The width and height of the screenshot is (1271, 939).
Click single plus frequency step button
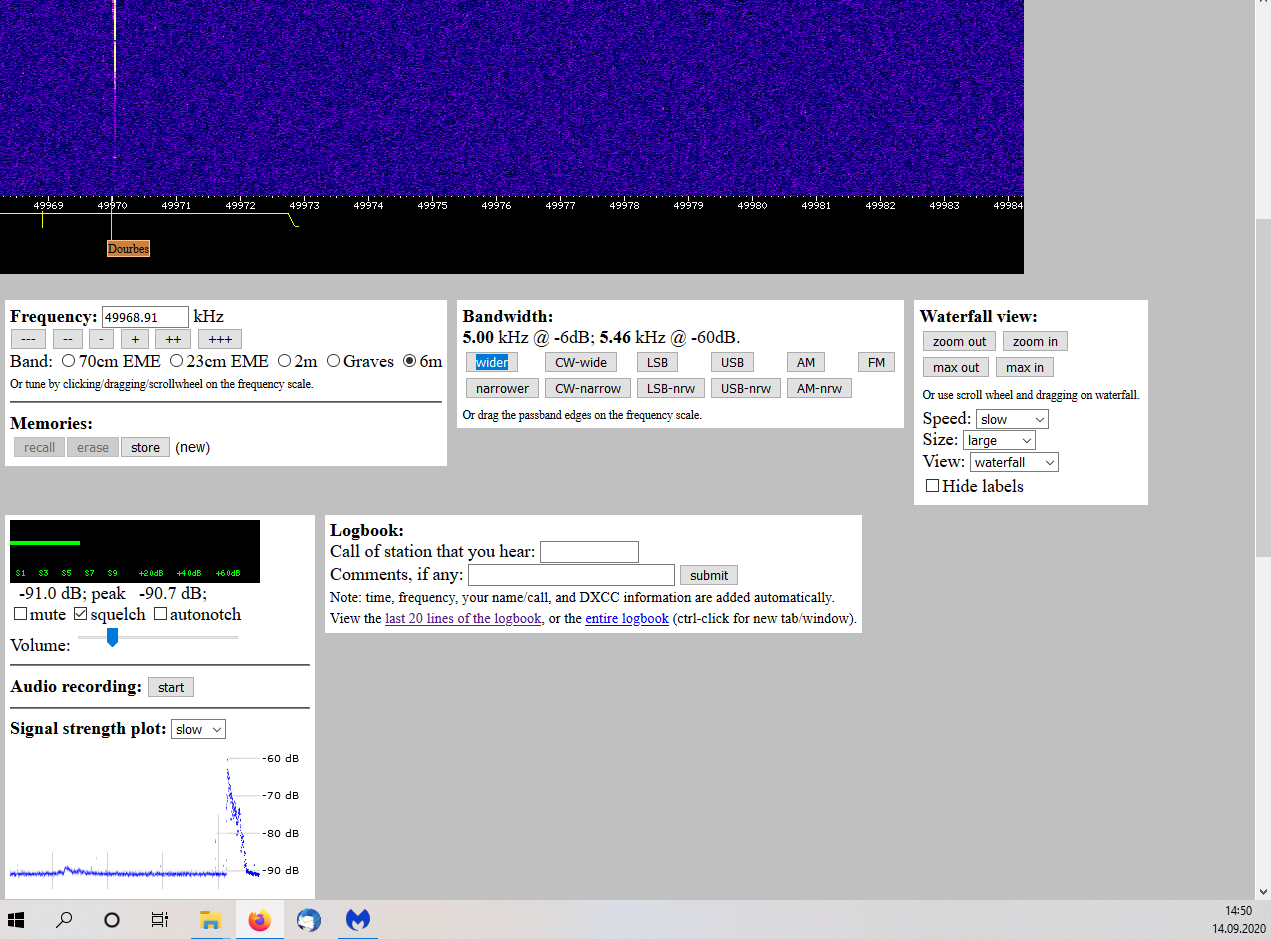135,339
